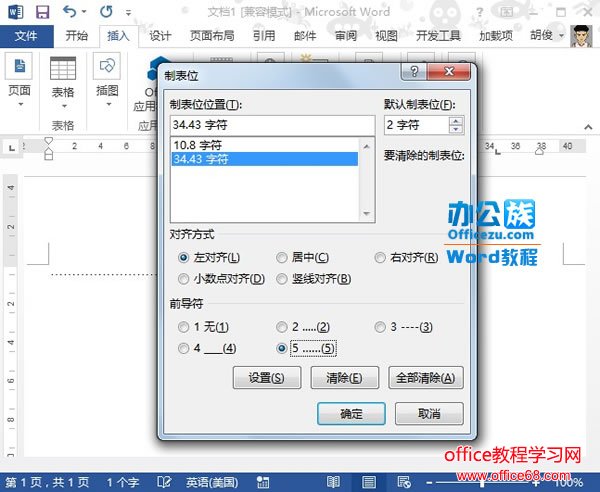Image resolution: width=600 pixels, height=492 pixels.
Task: Click the tab list scroll up arrow
Action: coord(367,147)
